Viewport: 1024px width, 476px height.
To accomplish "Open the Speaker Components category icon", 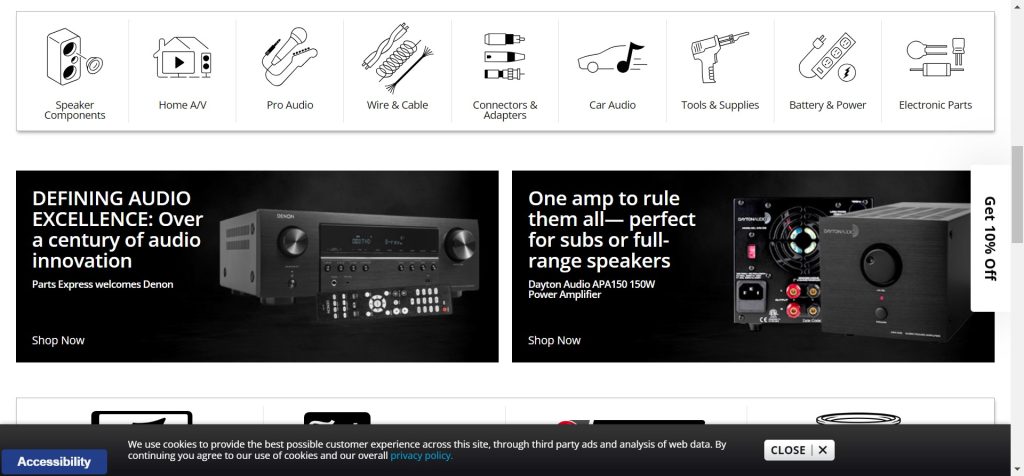I will pos(74,57).
